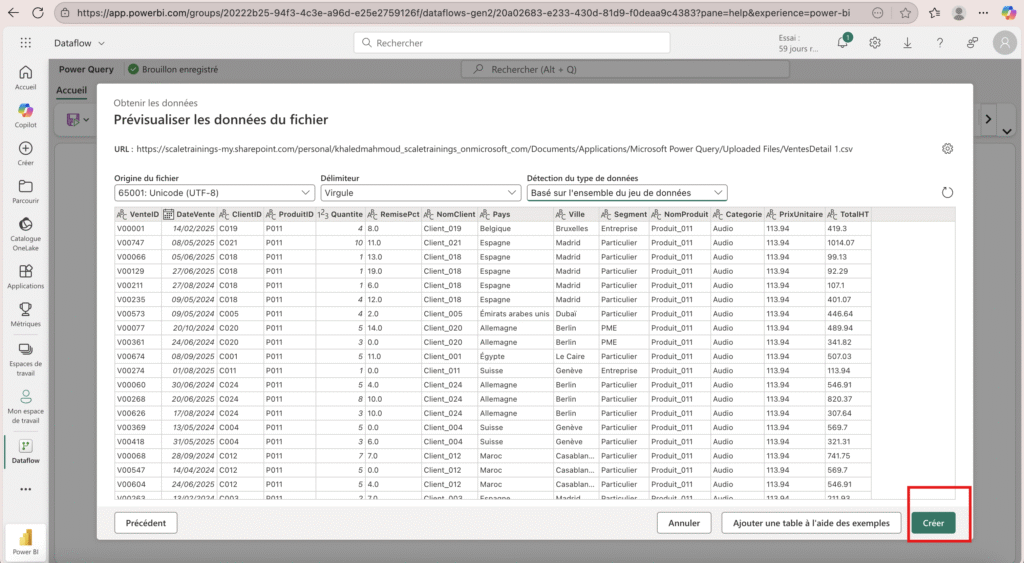Click the download arrow in header
Screen dimensions: 1024x563
(x=907, y=43)
